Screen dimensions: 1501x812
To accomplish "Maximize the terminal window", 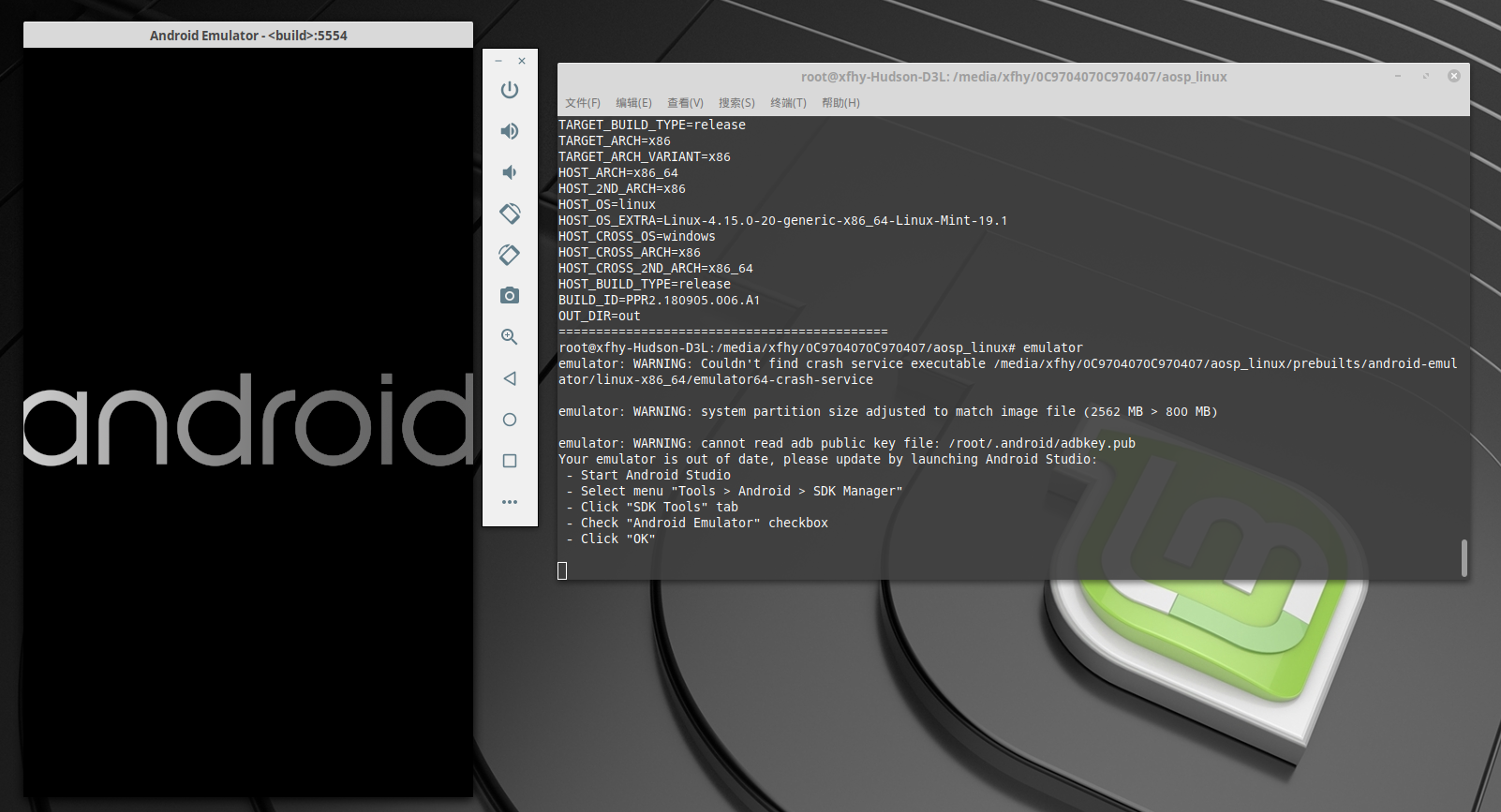I will (x=1426, y=76).
